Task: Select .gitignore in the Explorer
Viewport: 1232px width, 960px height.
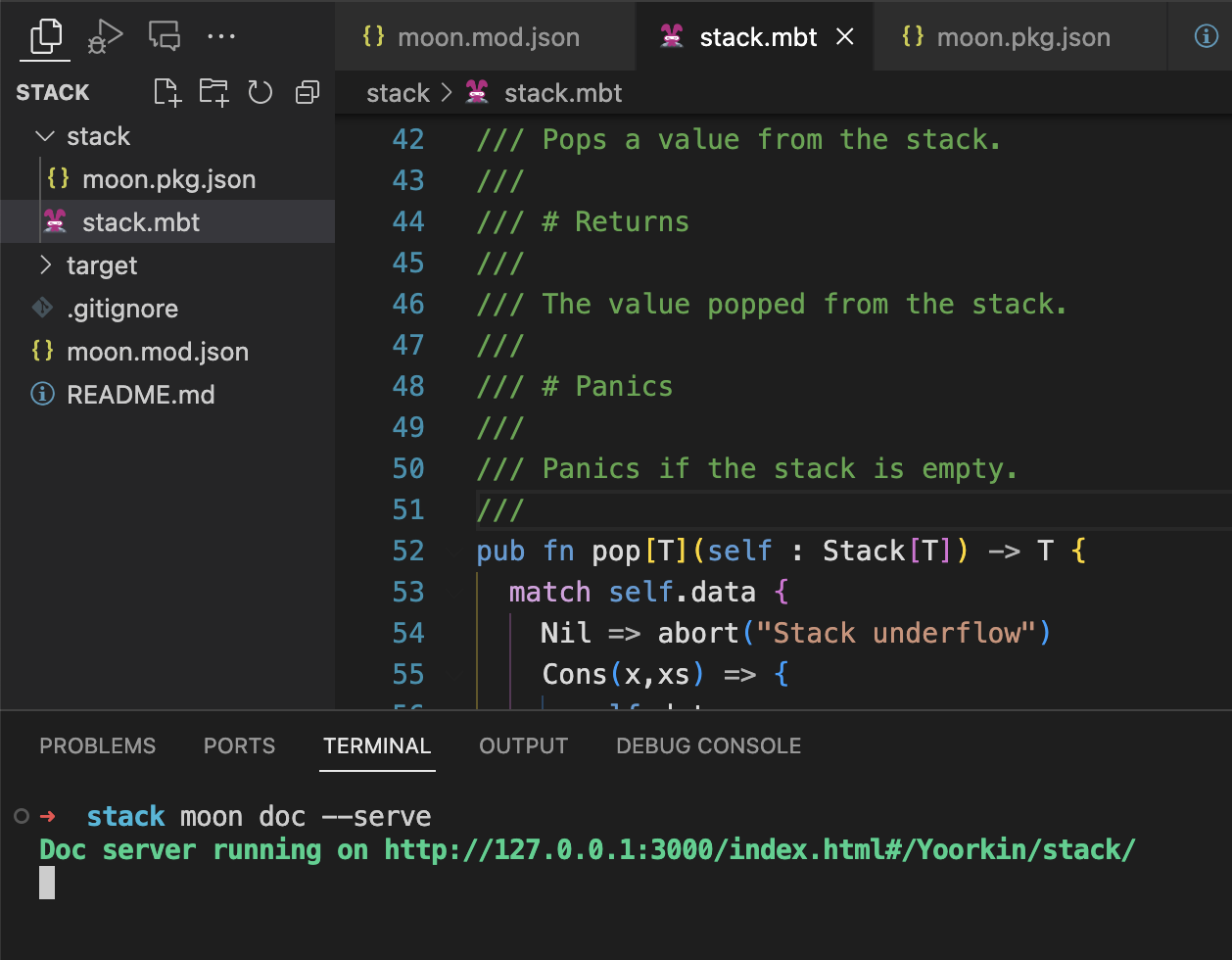Action: [121, 309]
